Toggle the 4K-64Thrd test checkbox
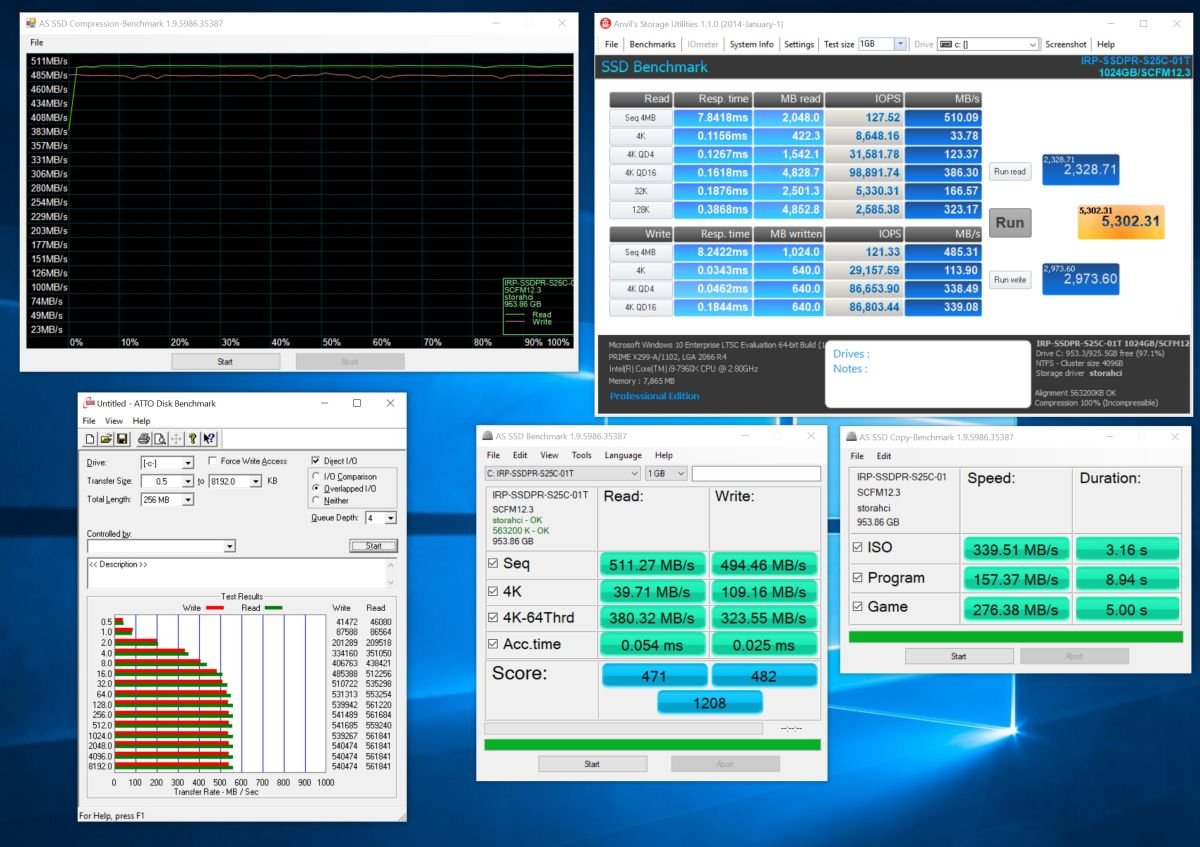 (492, 618)
